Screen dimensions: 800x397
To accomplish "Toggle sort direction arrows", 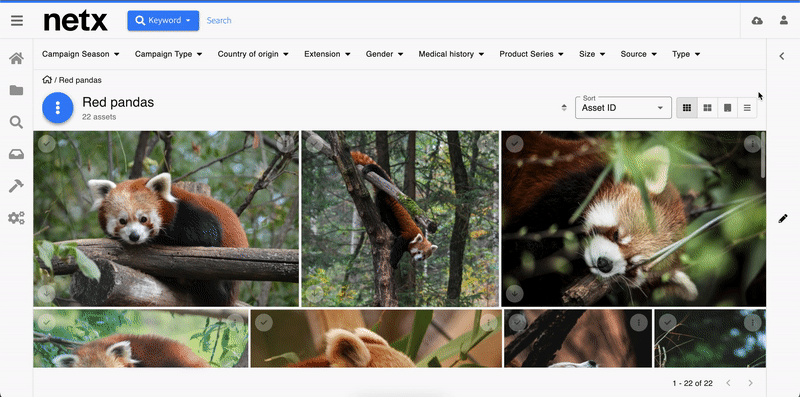I will [564, 108].
